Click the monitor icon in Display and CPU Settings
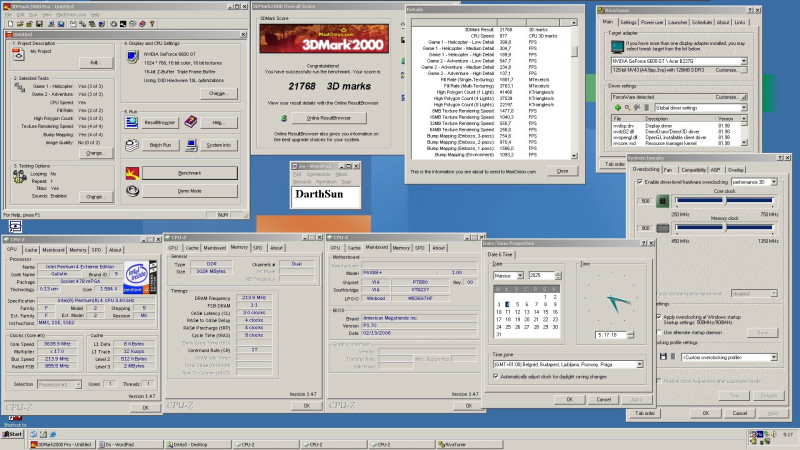This screenshot has width=800, height=450. coord(133,56)
